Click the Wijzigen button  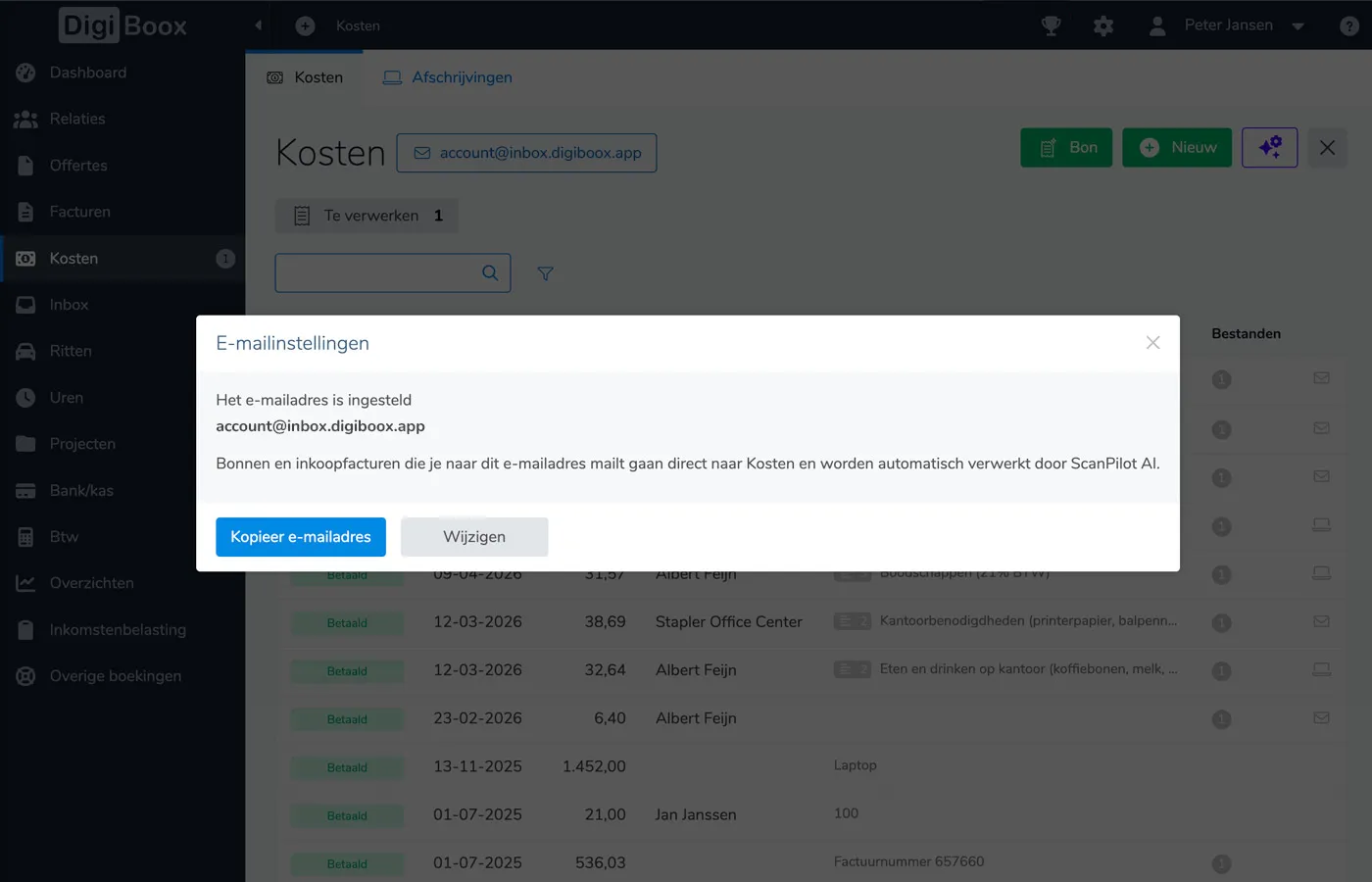point(474,537)
